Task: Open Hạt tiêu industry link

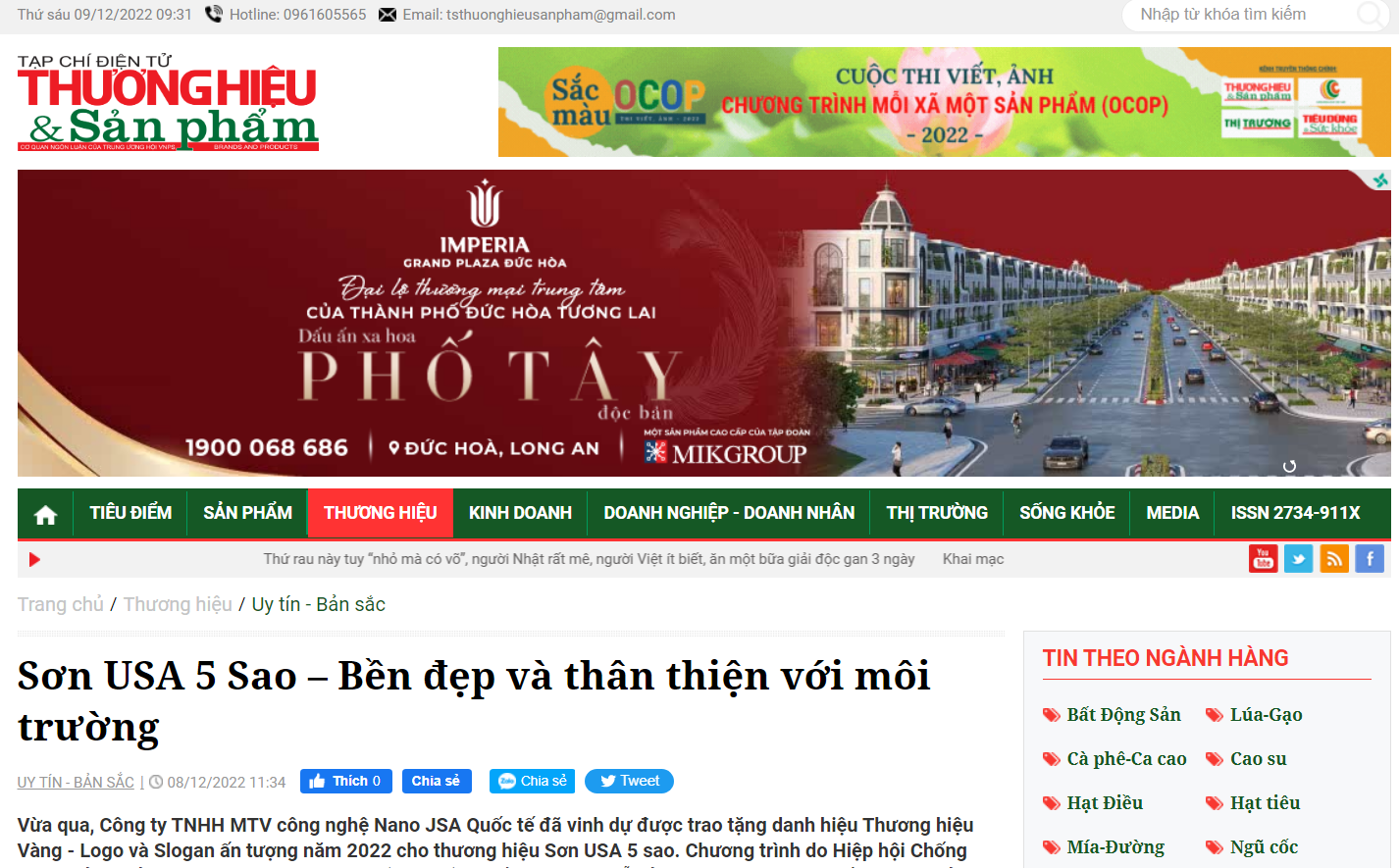Action: [1266, 803]
